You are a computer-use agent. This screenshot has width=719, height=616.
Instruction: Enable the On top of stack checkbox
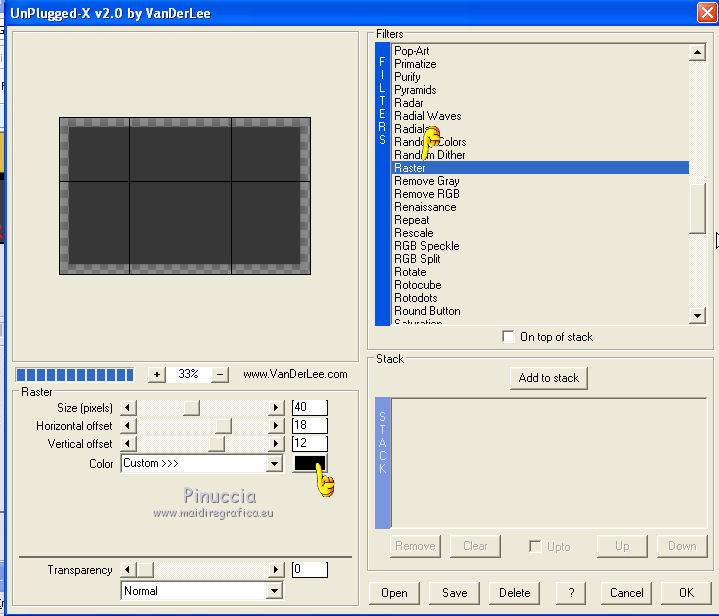(509, 337)
